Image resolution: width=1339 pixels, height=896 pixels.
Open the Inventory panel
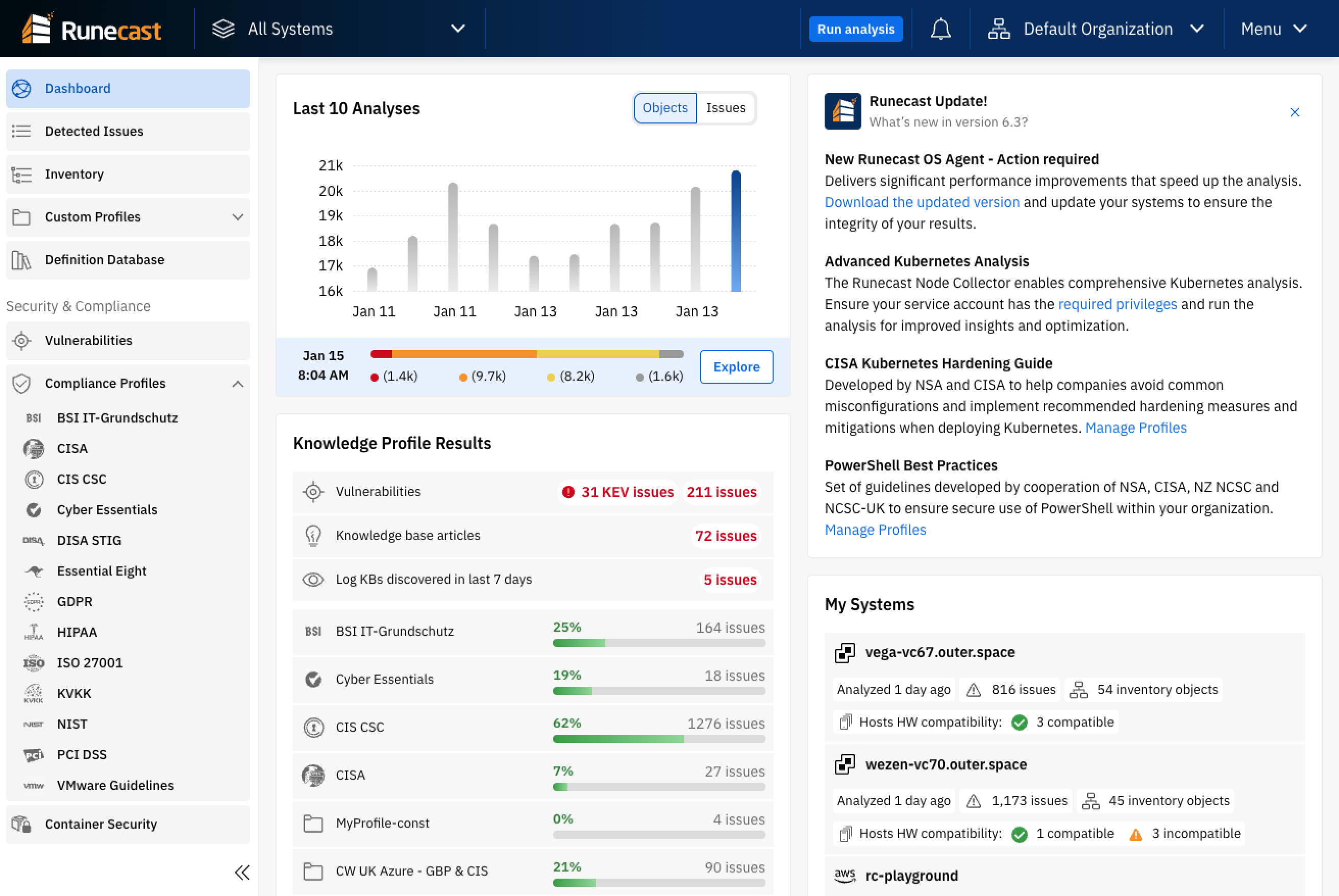coord(75,175)
